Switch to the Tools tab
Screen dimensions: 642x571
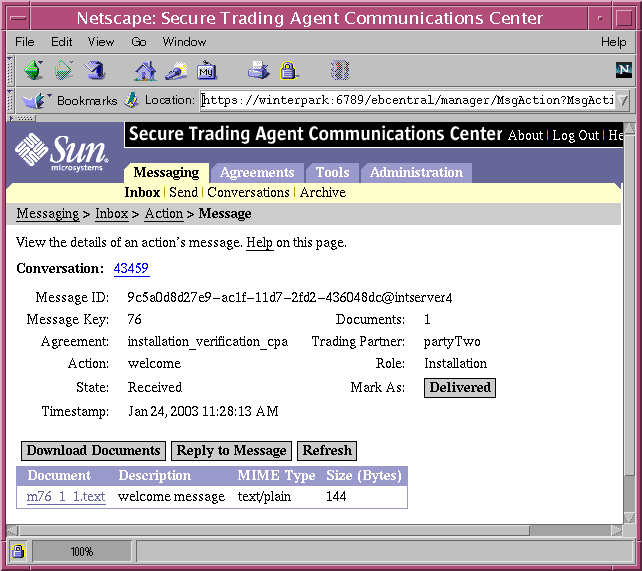click(x=332, y=172)
